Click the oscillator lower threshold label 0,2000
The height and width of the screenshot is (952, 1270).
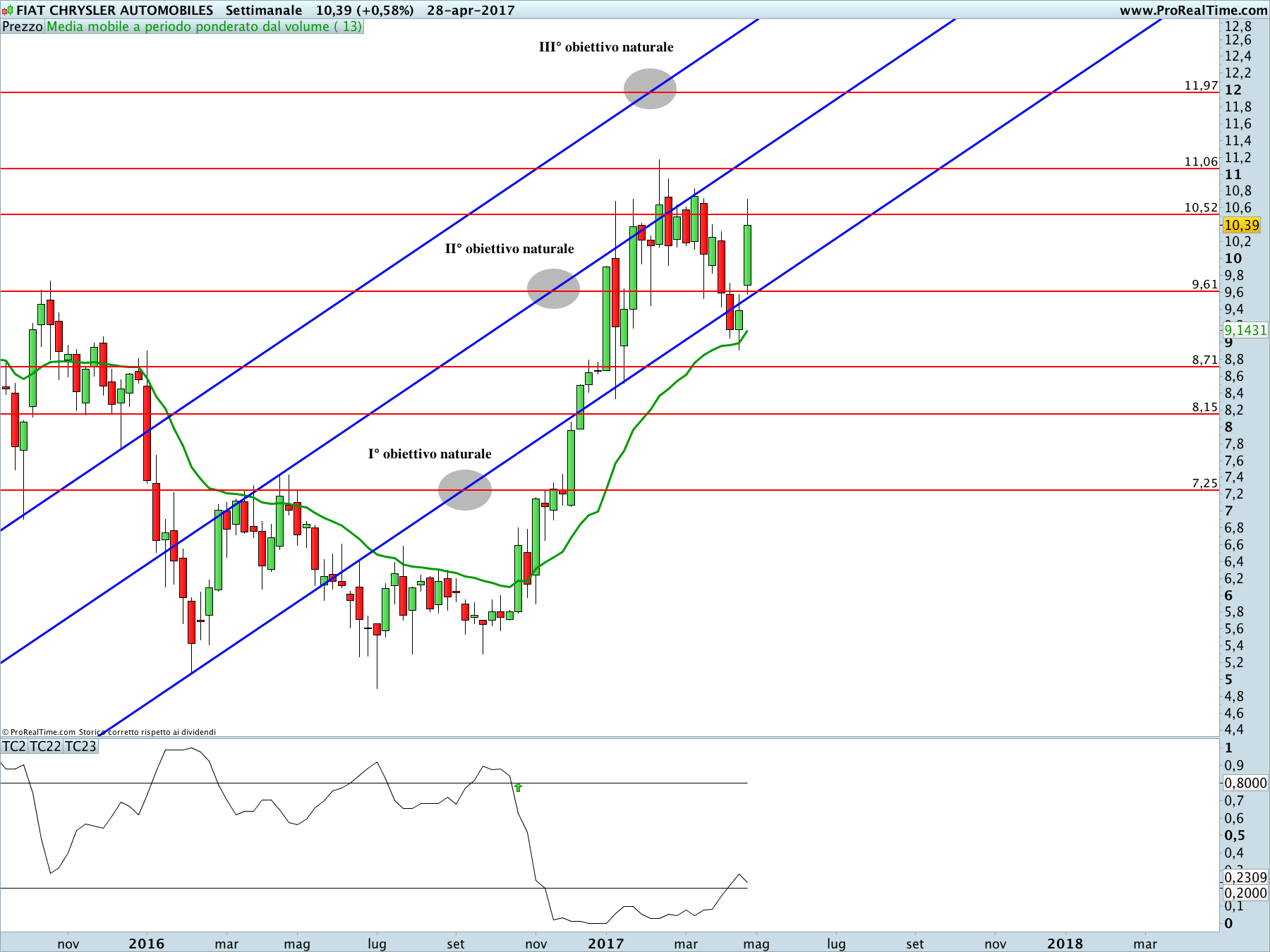pos(1245,893)
